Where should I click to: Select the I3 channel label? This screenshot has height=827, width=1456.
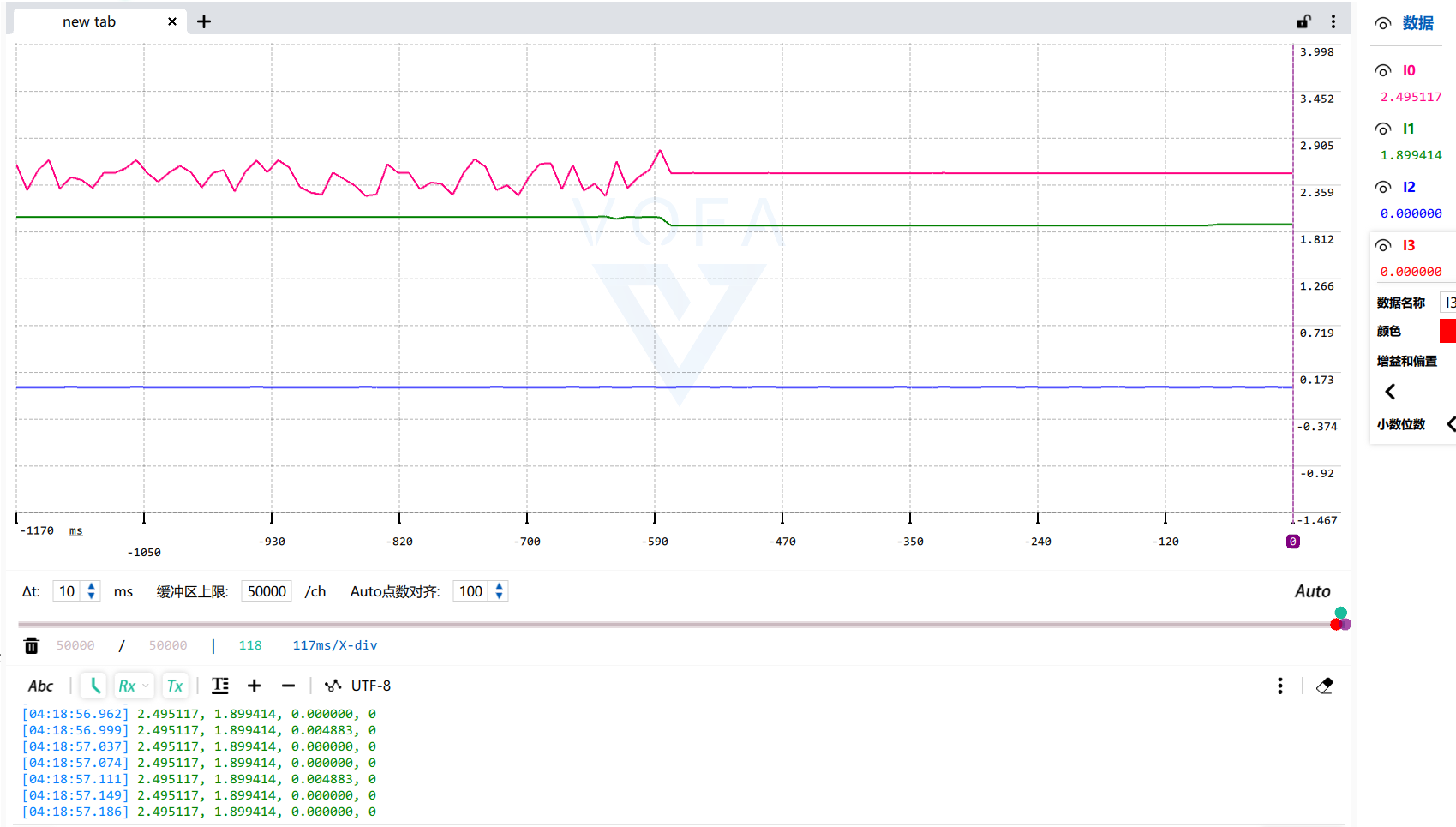[1409, 245]
